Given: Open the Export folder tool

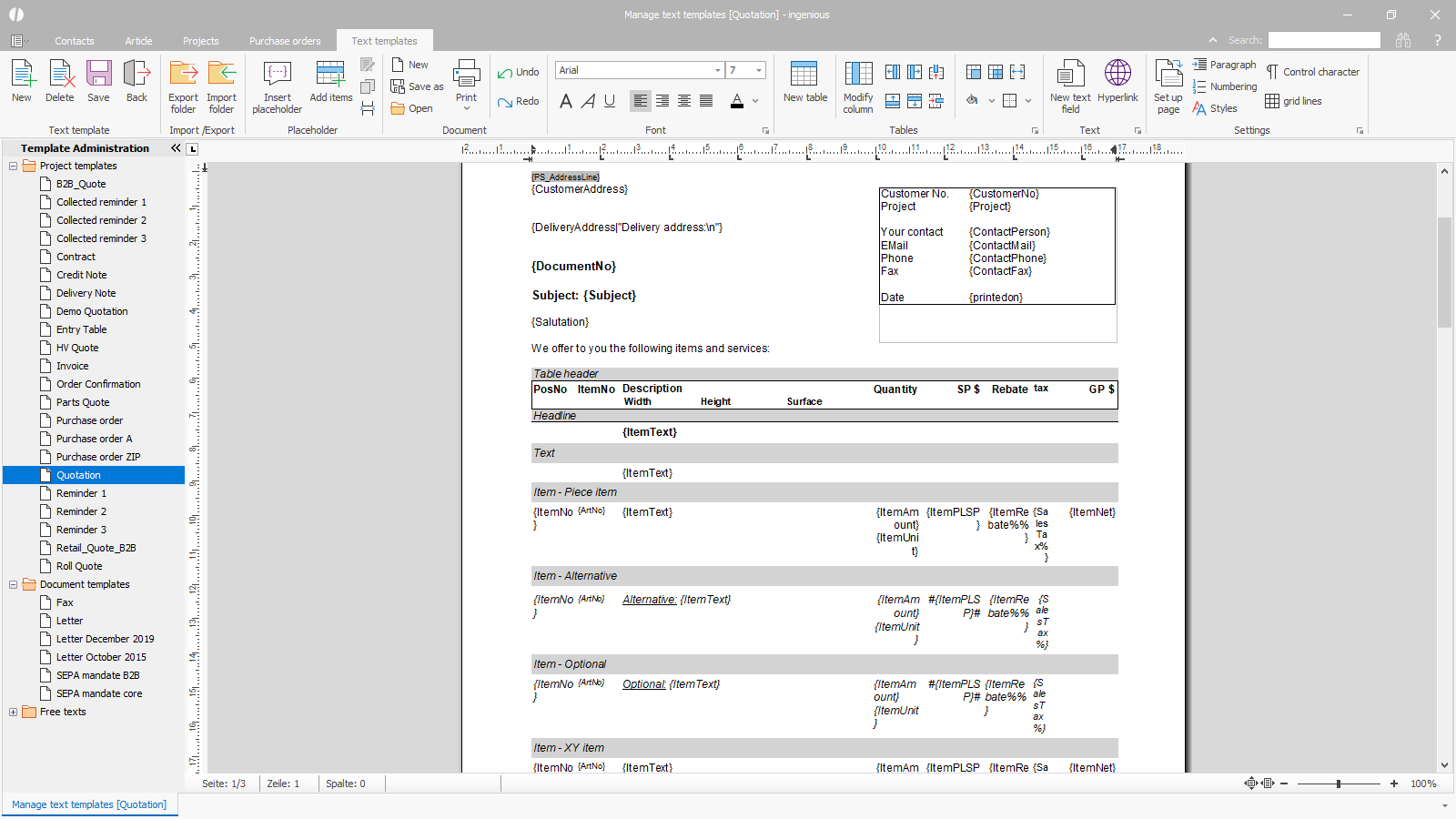Looking at the screenshot, I should tap(183, 75).
